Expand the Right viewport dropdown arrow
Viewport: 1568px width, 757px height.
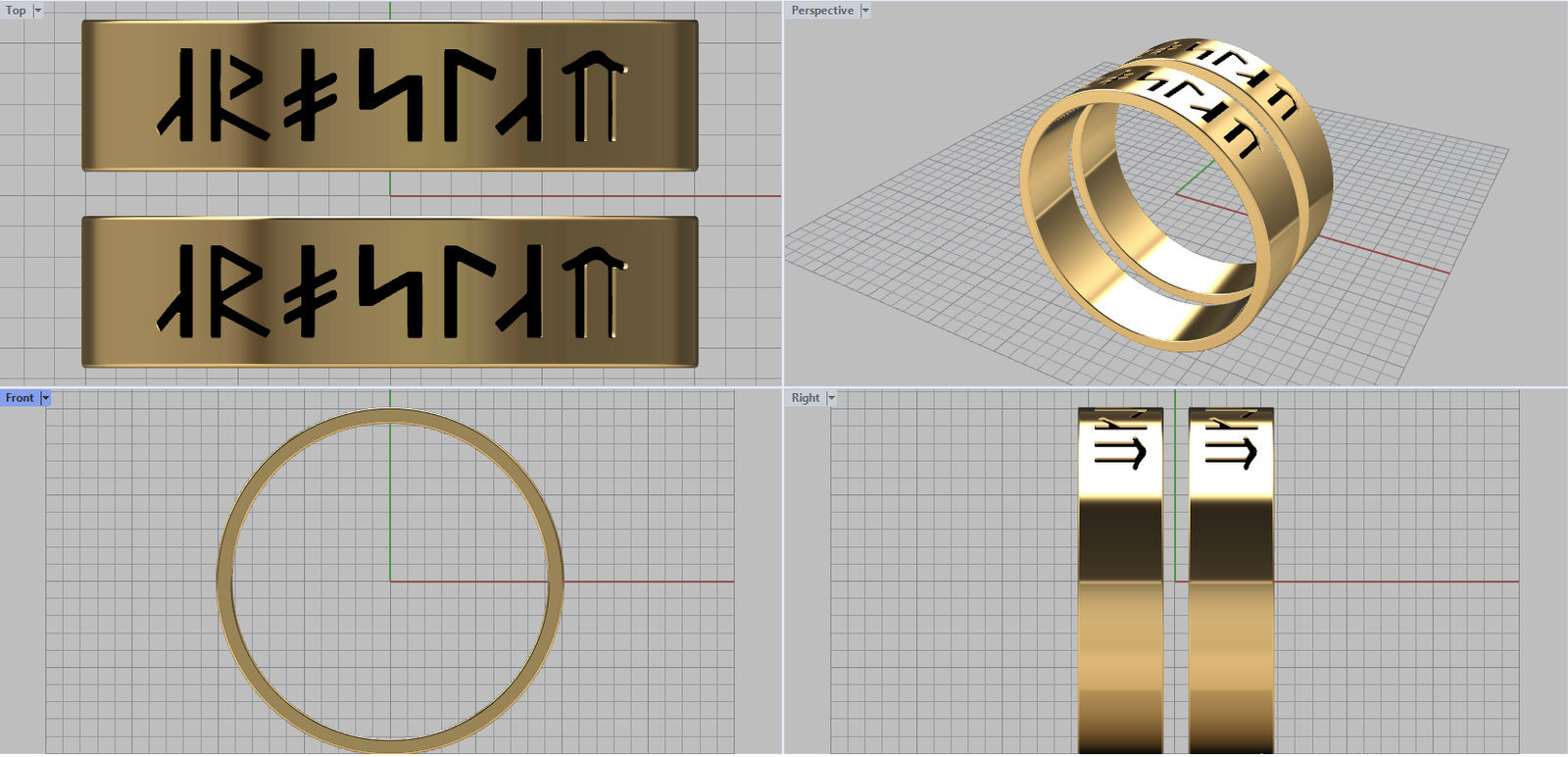832,398
